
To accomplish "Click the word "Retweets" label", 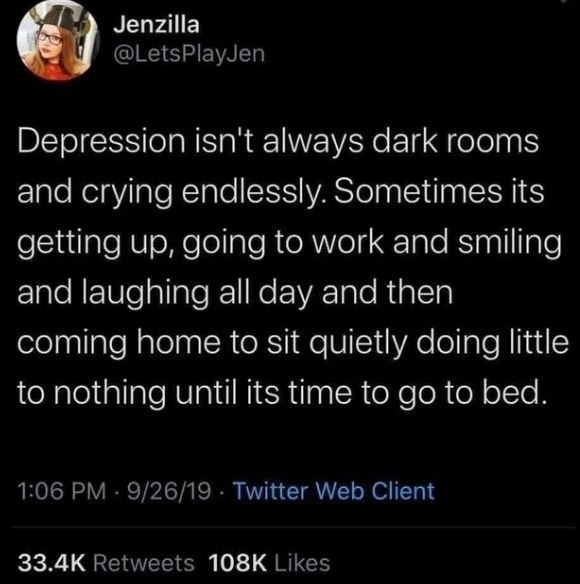I will [144, 563].
